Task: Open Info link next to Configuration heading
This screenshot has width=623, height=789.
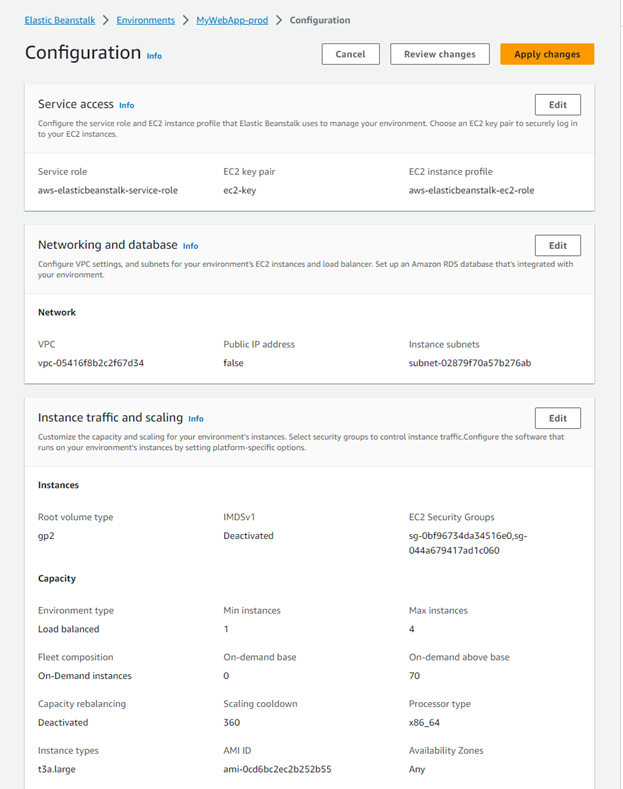Action: point(154,56)
